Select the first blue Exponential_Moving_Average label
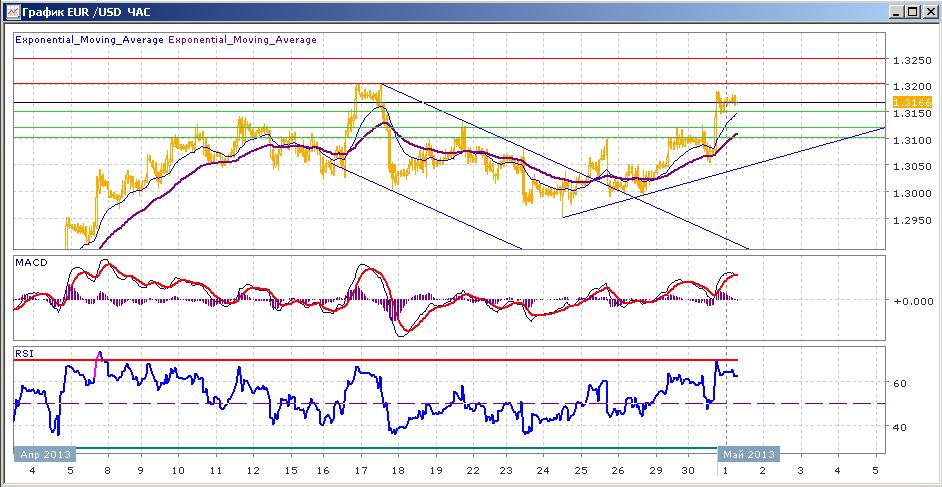Screen dimensions: 942x487 [89, 40]
